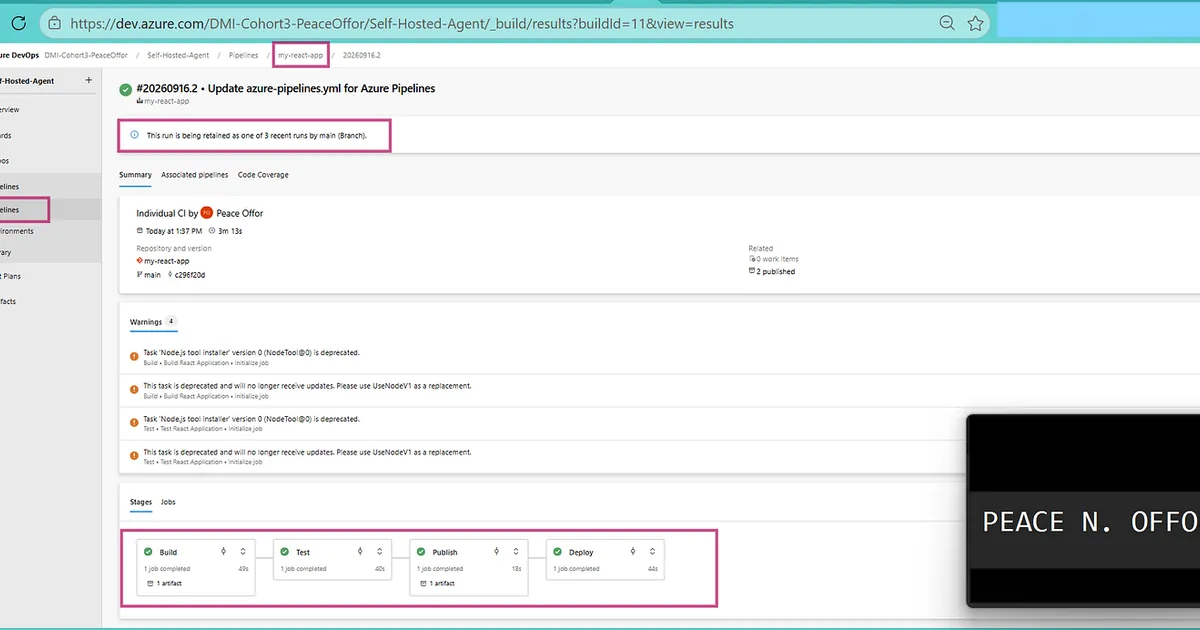Image resolution: width=1200 pixels, height=630 pixels.
Task: Click the diamond checks icon on the Build stage
Action: (x=224, y=551)
